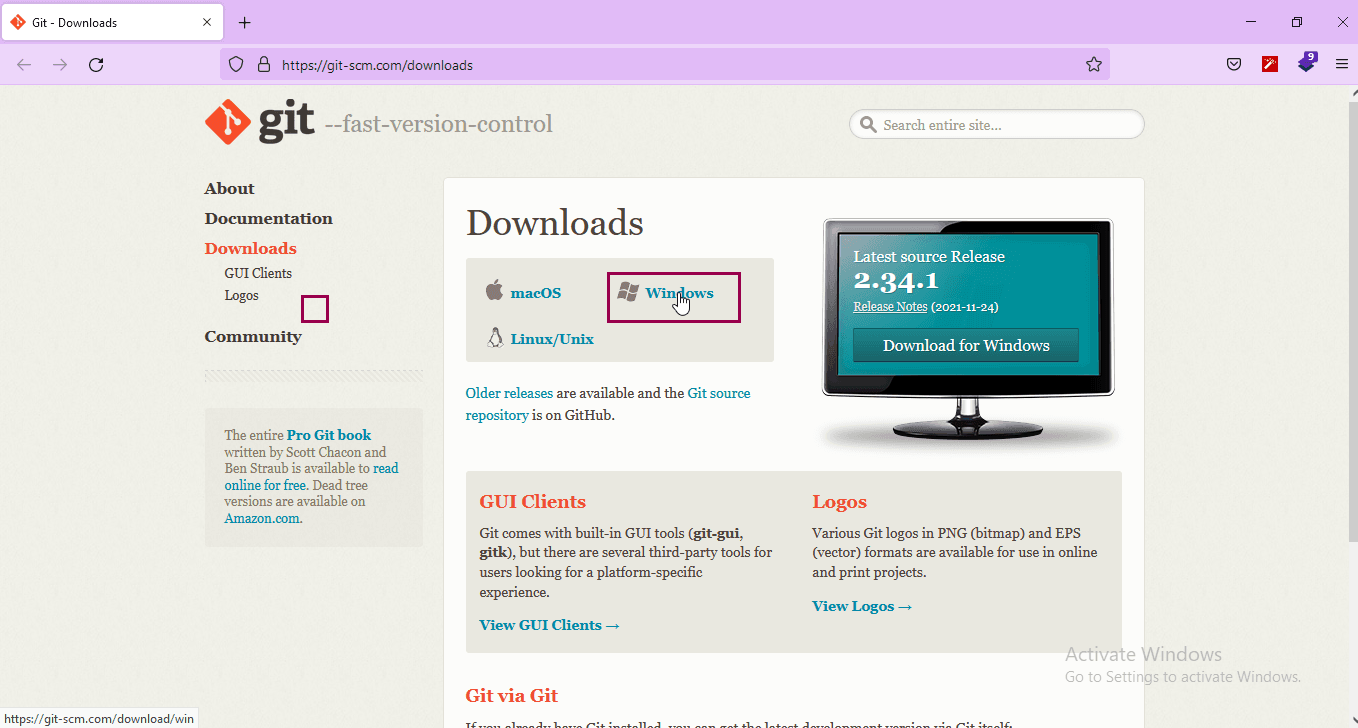Viewport: 1358px width, 728px height.
Task: Close the Git - Downloads tab
Action: coord(207,22)
